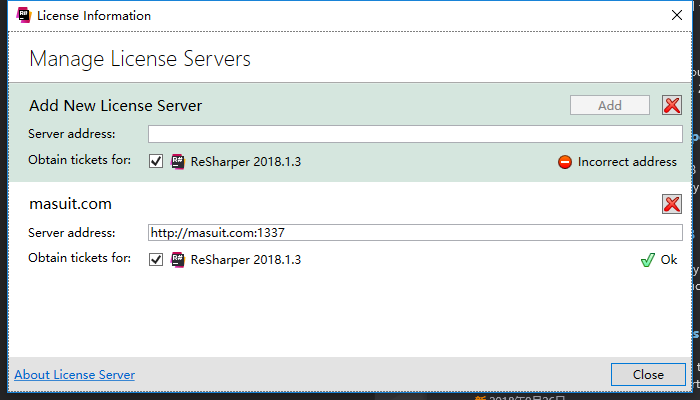Click the Ok status text
The width and height of the screenshot is (700, 400).
(669, 260)
